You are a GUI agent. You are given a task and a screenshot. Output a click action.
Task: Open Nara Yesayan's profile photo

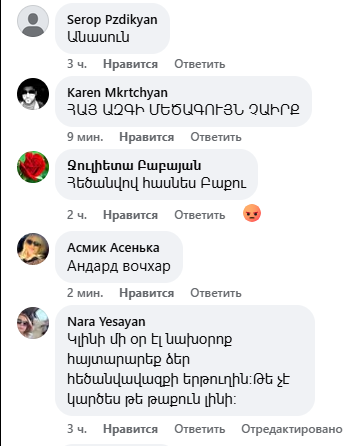33,323
